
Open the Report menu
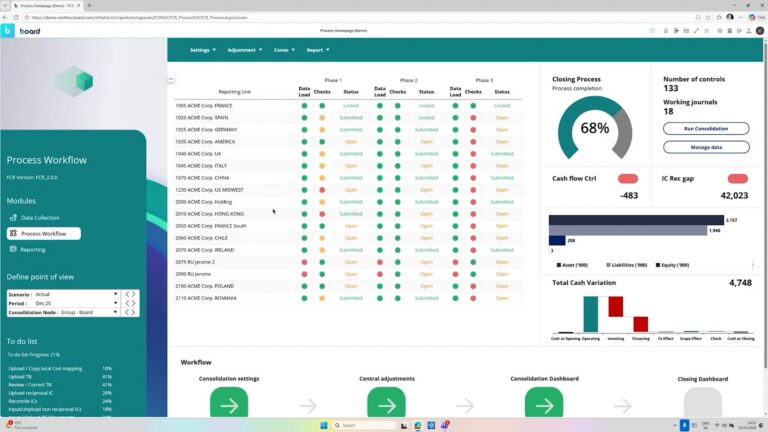tap(318, 50)
